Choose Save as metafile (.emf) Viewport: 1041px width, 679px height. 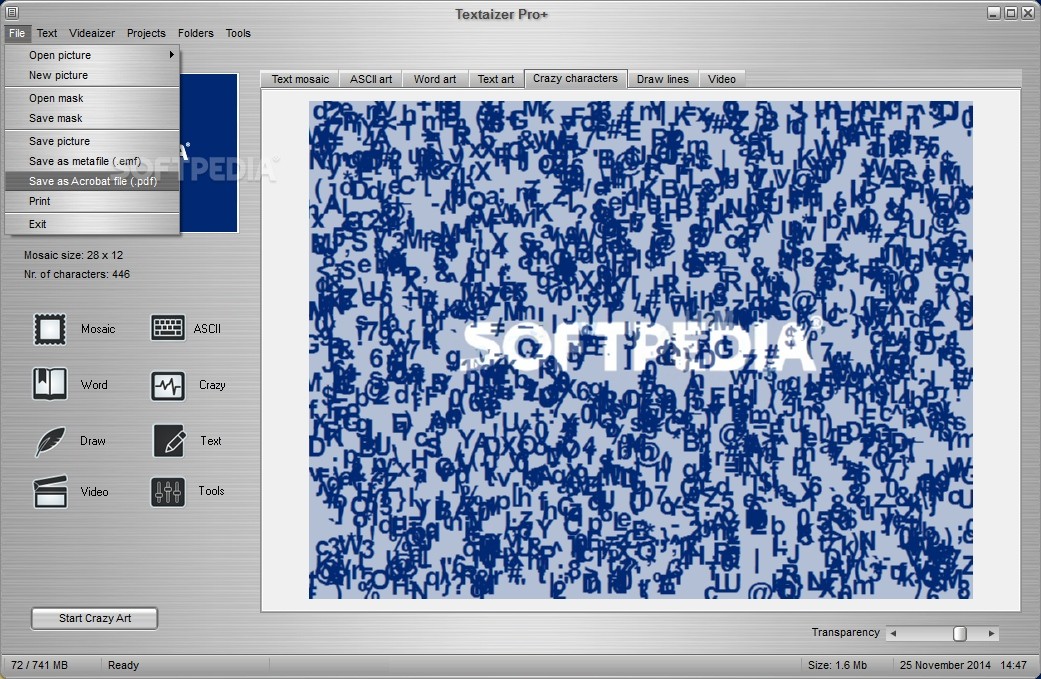tap(92, 161)
